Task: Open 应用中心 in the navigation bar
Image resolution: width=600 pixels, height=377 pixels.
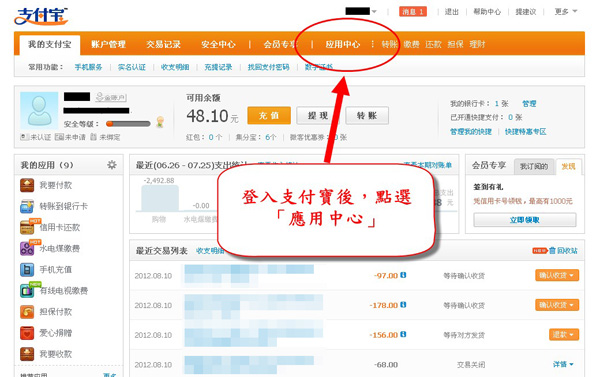Action: [343, 44]
